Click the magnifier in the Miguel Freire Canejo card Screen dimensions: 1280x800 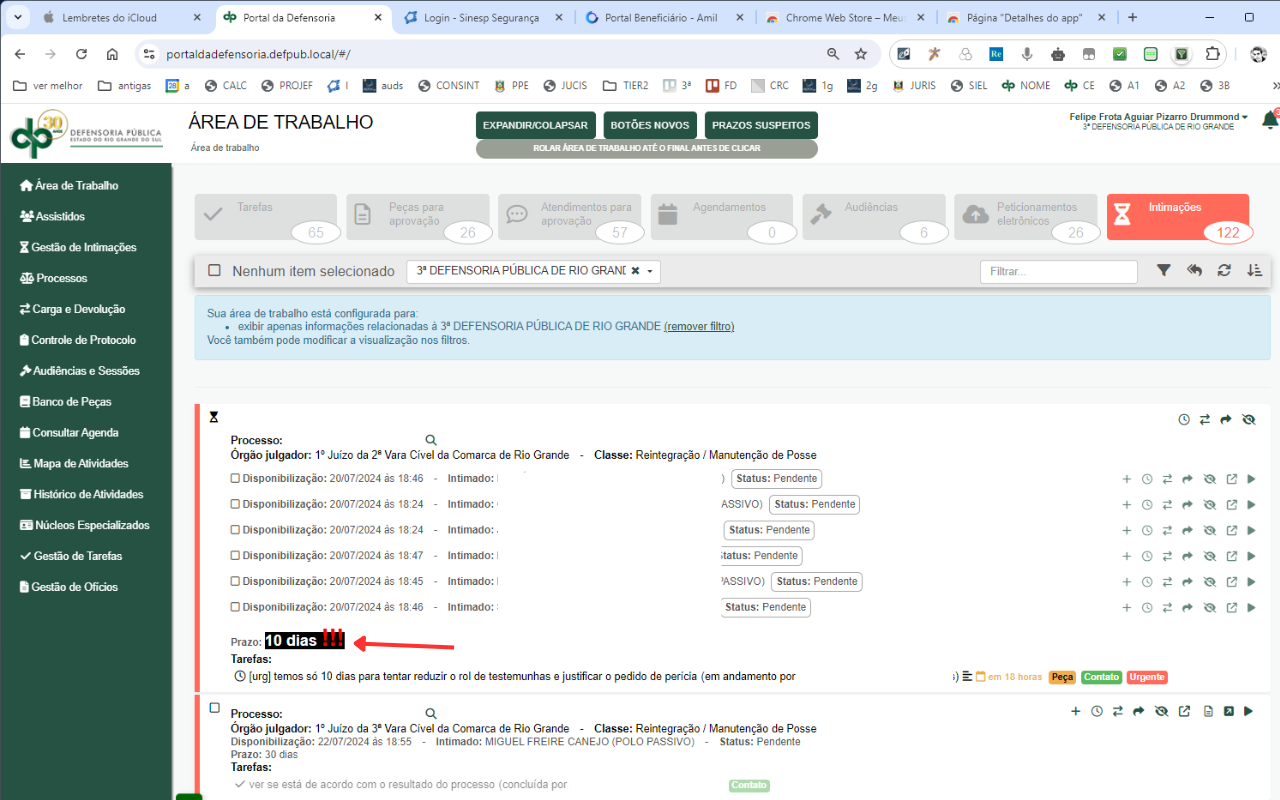tap(431, 714)
